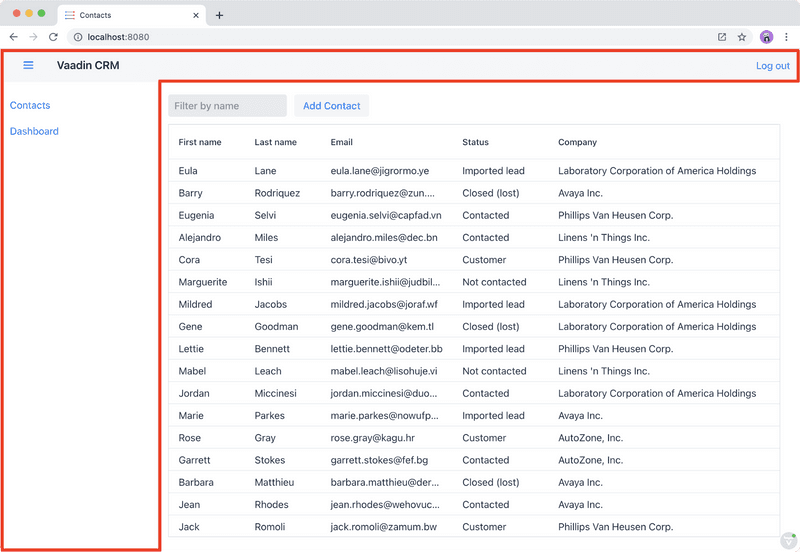Click the Company column header

click(x=577, y=142)
